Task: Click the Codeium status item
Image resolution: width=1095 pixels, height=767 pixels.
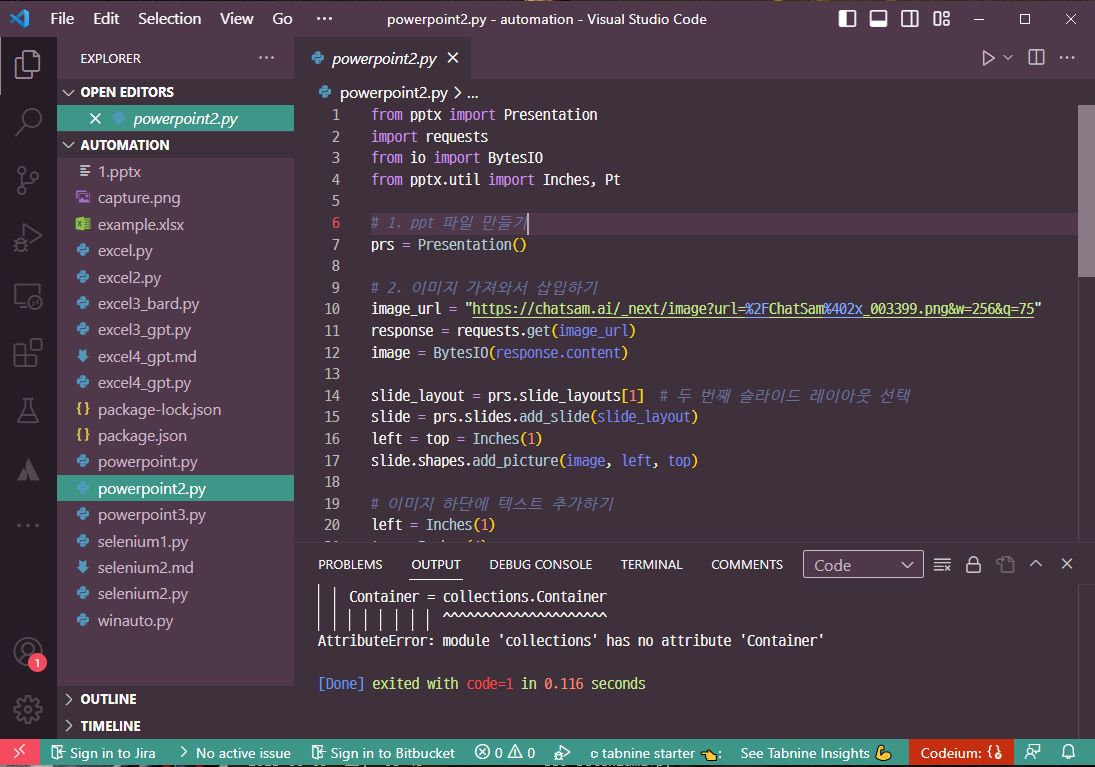Action: (961, 753)
